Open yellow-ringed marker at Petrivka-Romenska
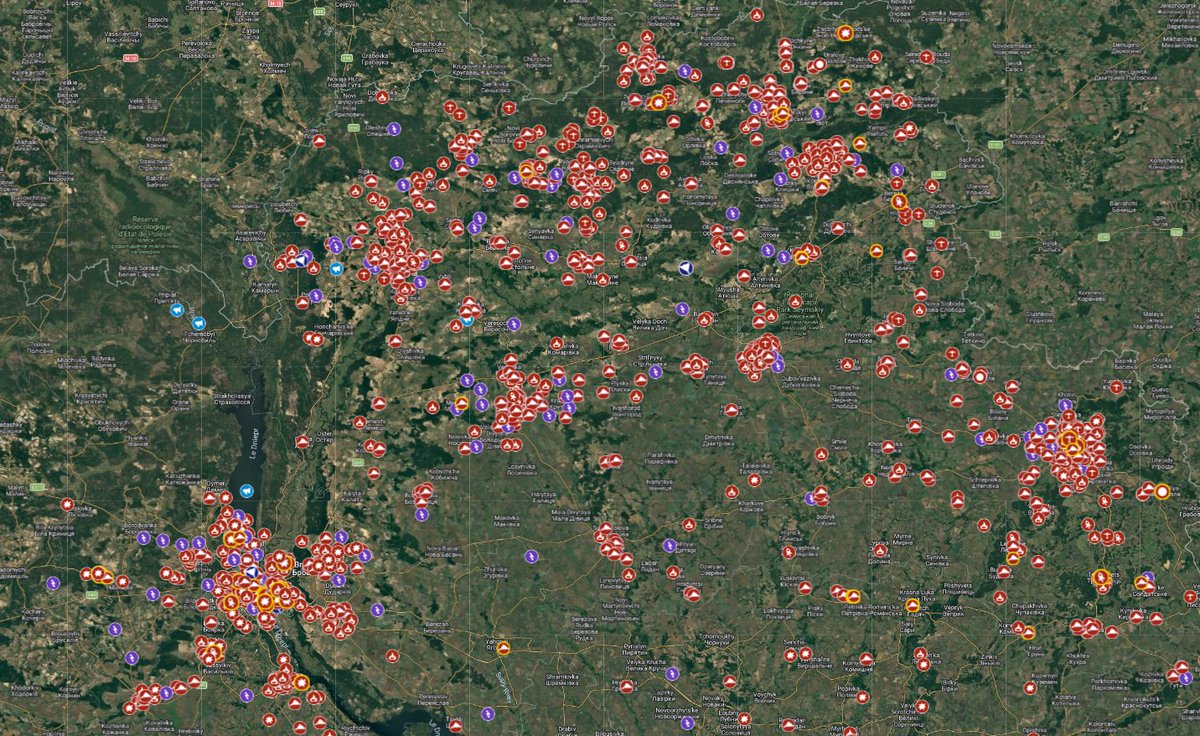Image resolution: width=1200 pixels, height=736 pixels. (853, 597)
